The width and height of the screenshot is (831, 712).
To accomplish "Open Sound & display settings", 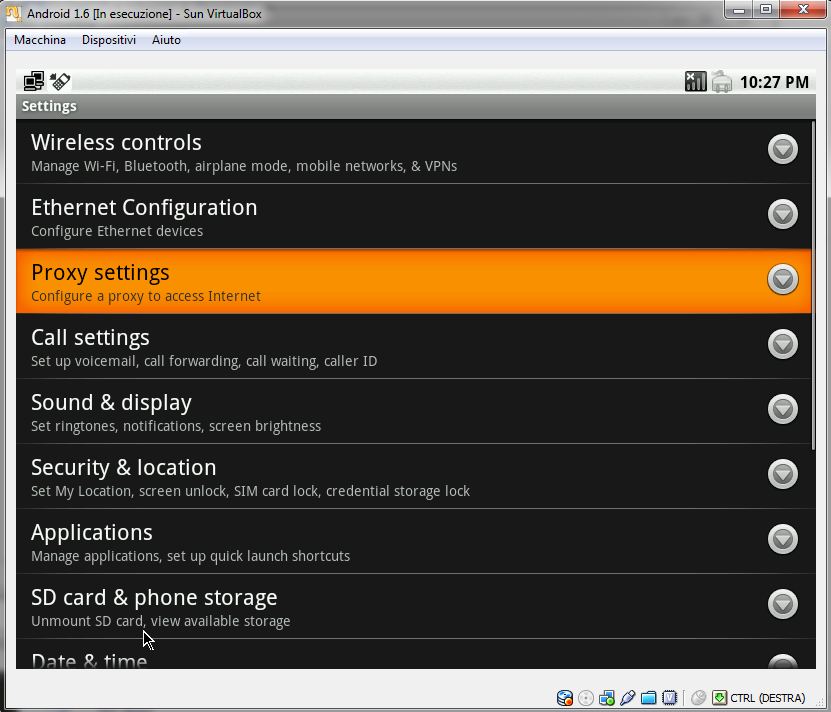I will (413, 411).
